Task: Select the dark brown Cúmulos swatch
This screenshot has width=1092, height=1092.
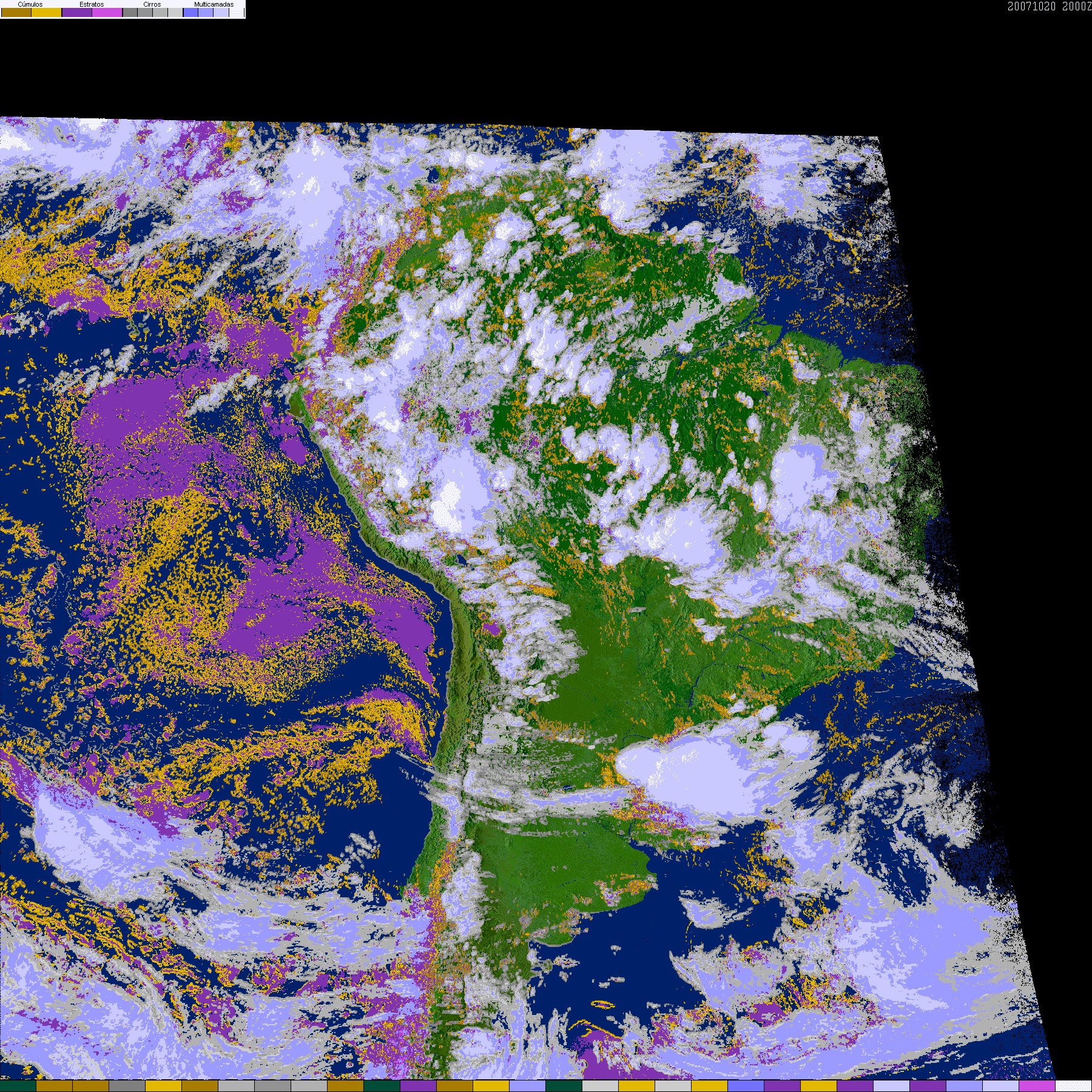Action: click(16, 12)
